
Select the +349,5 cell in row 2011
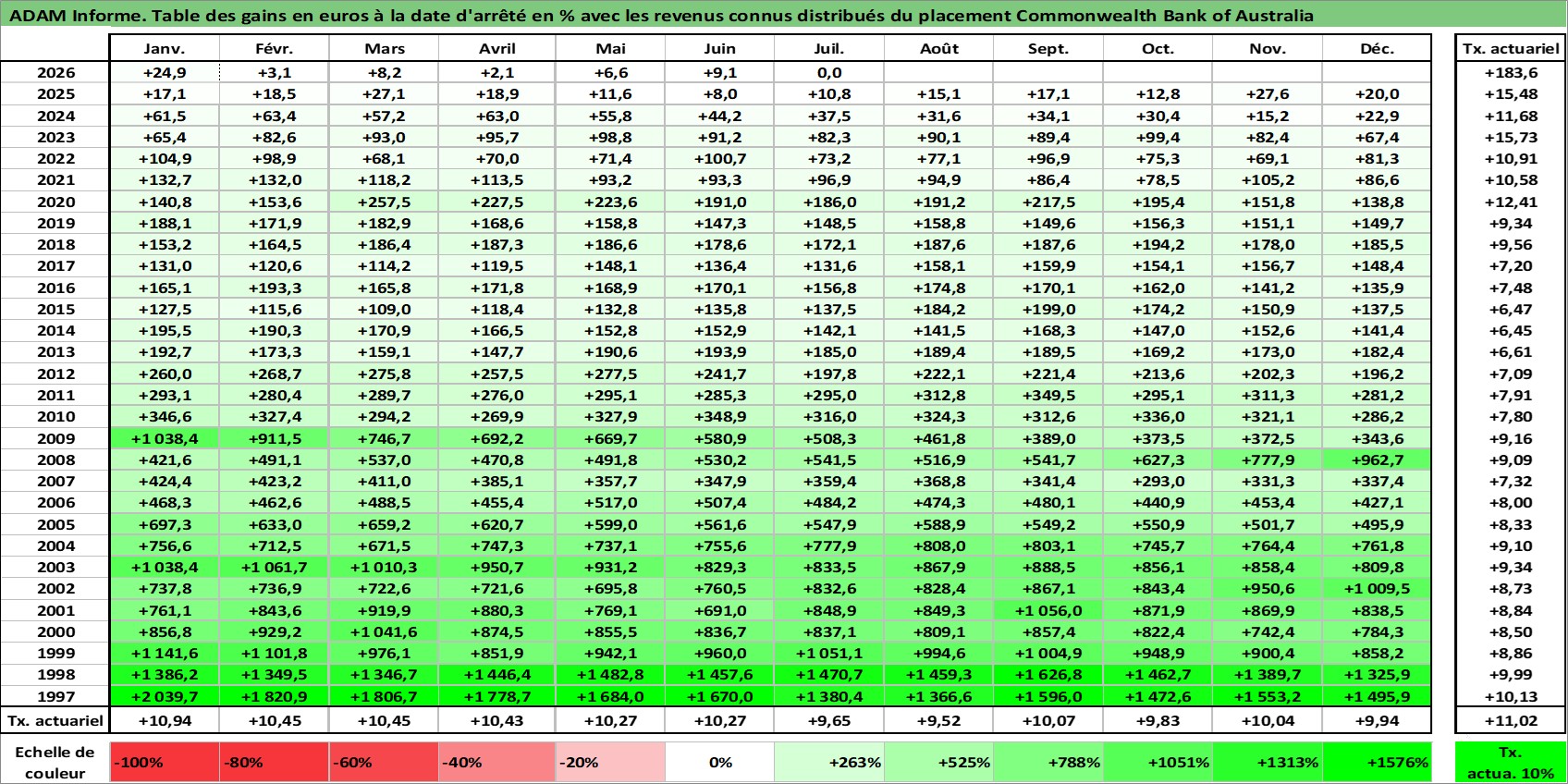tap(1048, 395)
